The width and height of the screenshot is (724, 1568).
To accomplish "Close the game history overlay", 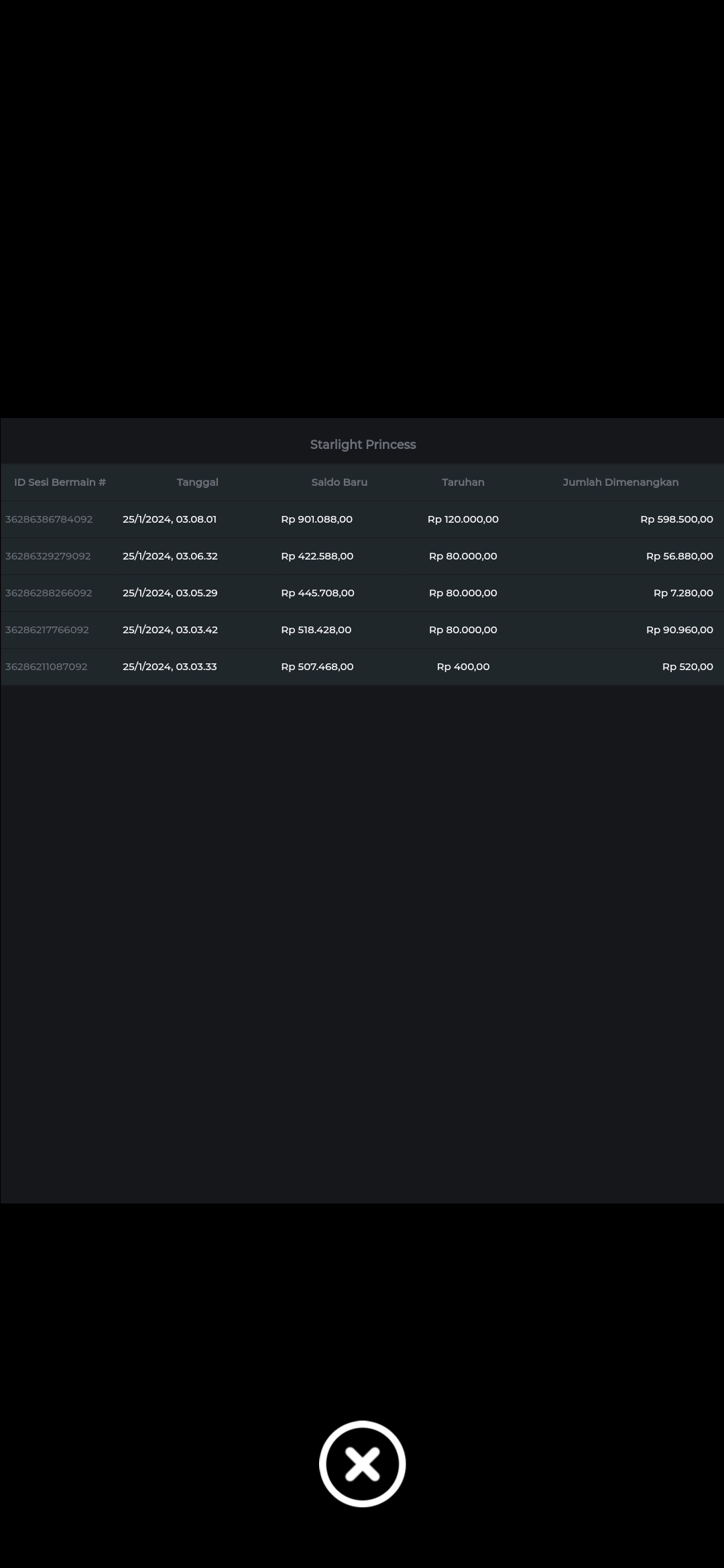I will coord(362,1463).
